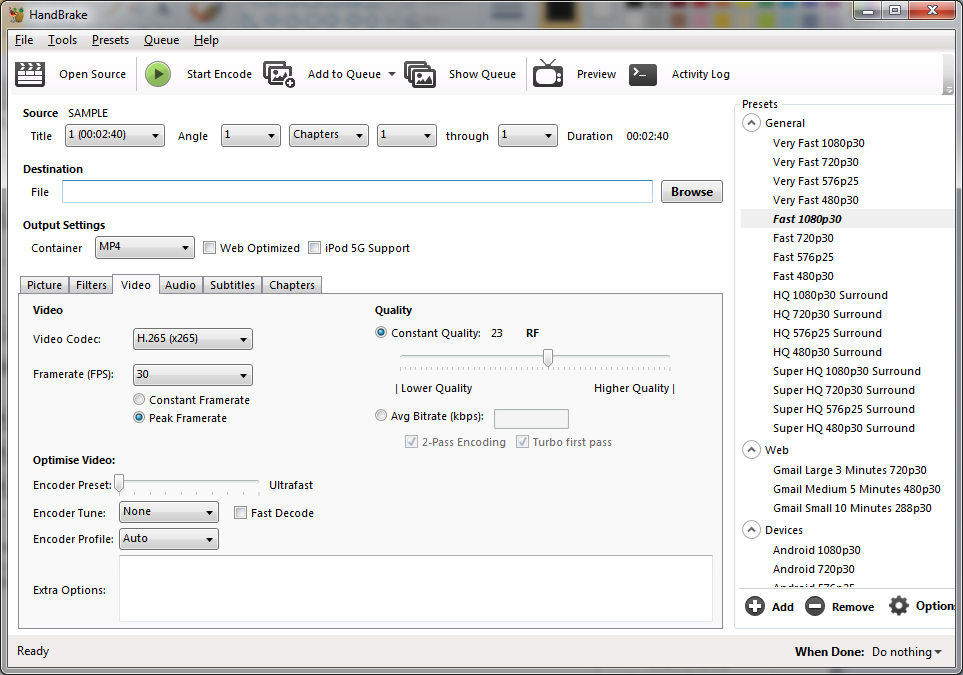
Task: Click the minus icon for Remove preset
Action: point(815,606)
